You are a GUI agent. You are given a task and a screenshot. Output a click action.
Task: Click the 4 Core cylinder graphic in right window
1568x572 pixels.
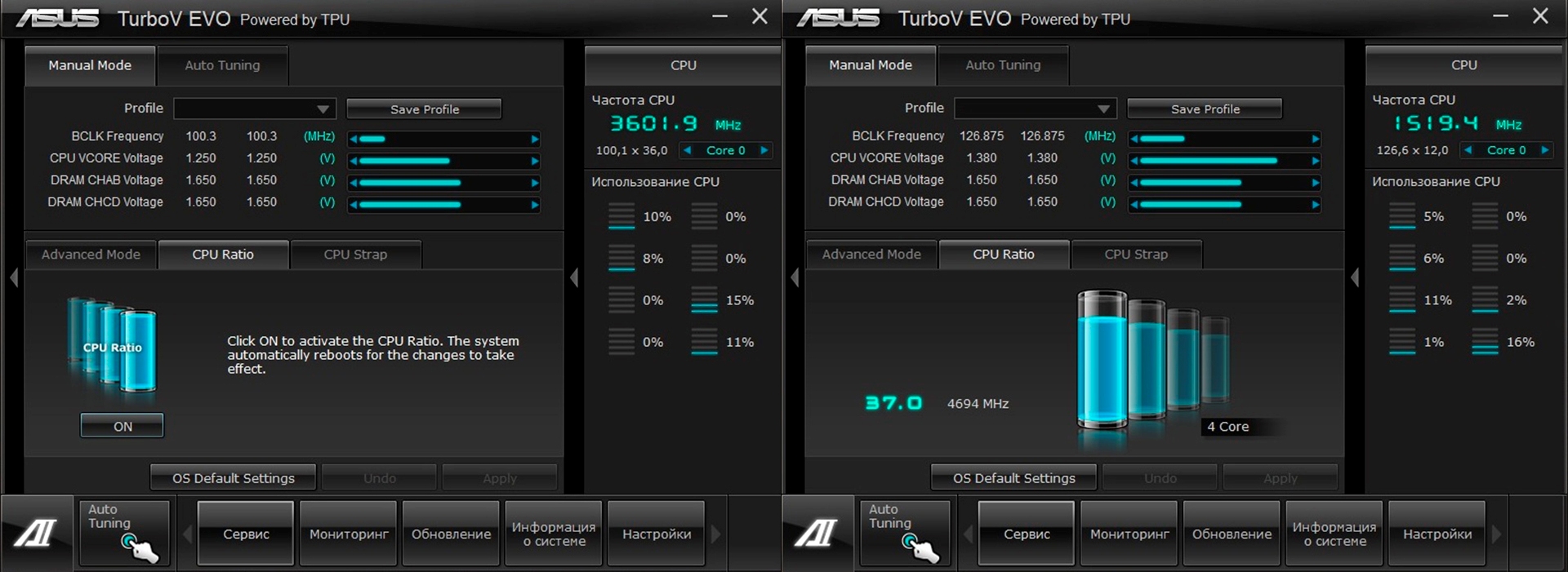[1153, 360]
